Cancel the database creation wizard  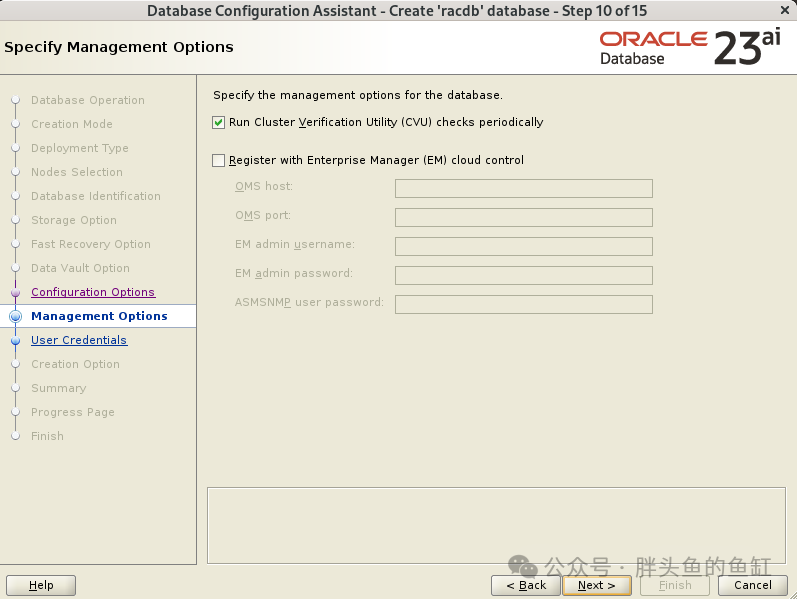point(753,585)
